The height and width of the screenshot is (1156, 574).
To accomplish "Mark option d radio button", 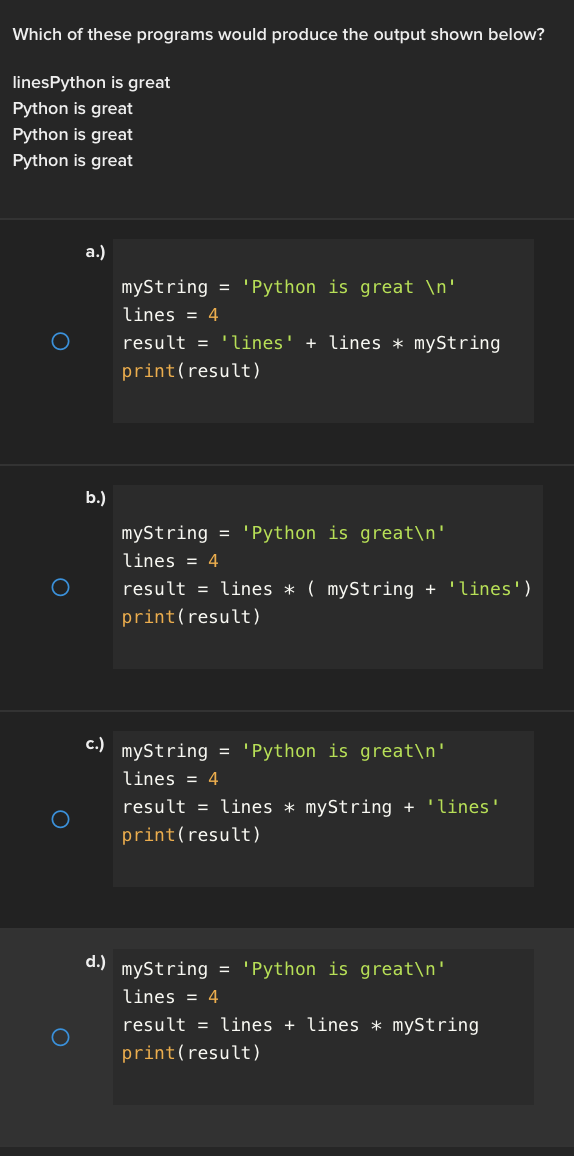I will 60,1037.
